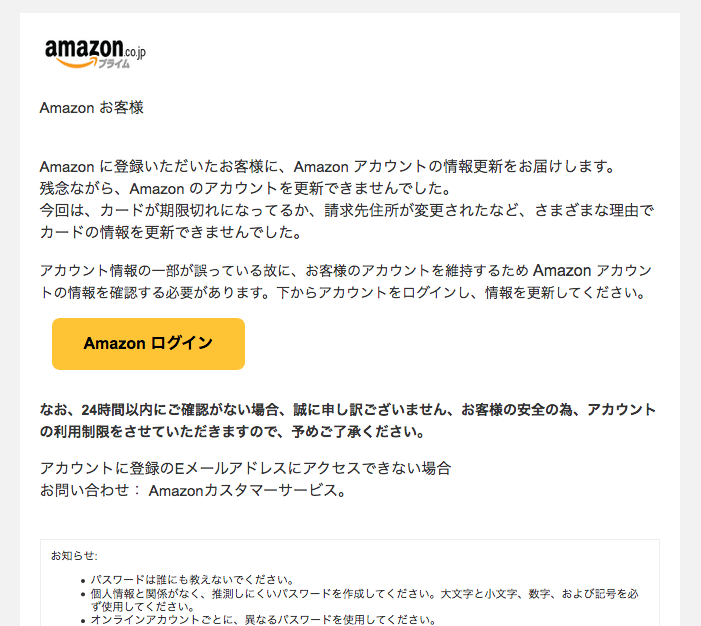Click the line starting with 残念ながら
The width and height of the screenshot is (701, 626).
tap(245, 188)
